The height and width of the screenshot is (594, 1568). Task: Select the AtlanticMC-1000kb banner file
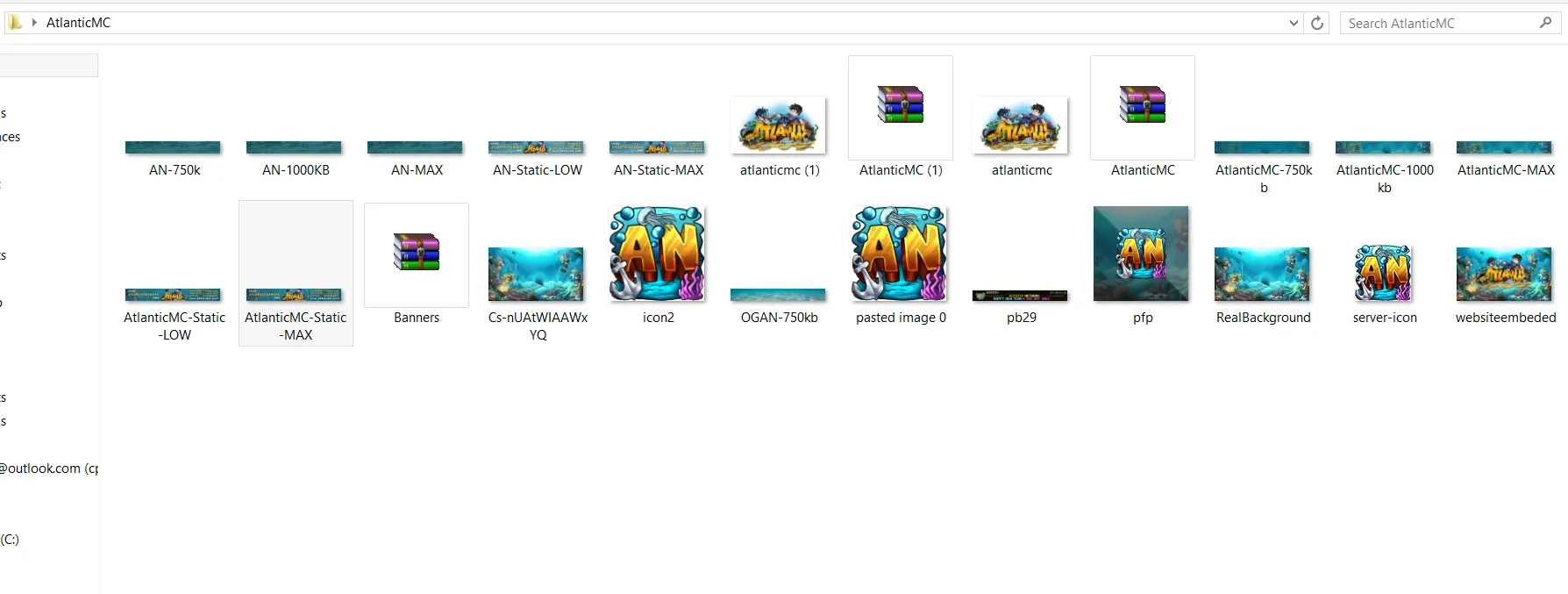click(x=1384, y=147)
